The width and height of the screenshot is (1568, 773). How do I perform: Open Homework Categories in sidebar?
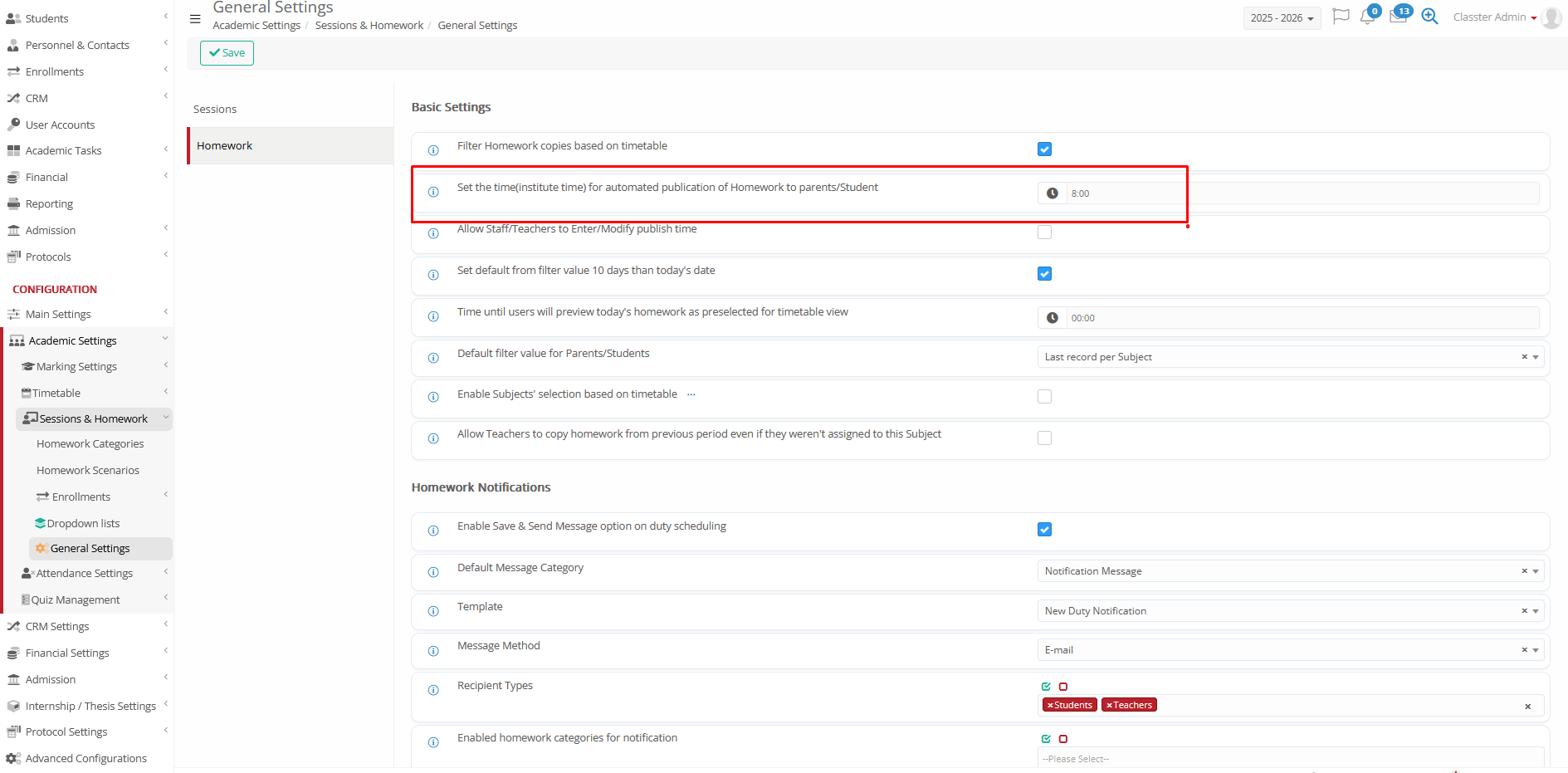(x=90, y=444)
